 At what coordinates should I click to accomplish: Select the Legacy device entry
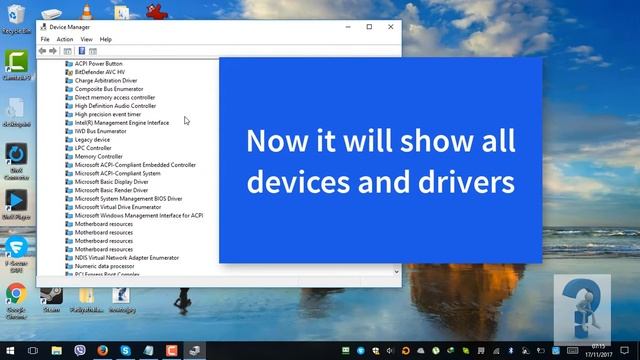(x=92, y=140)
